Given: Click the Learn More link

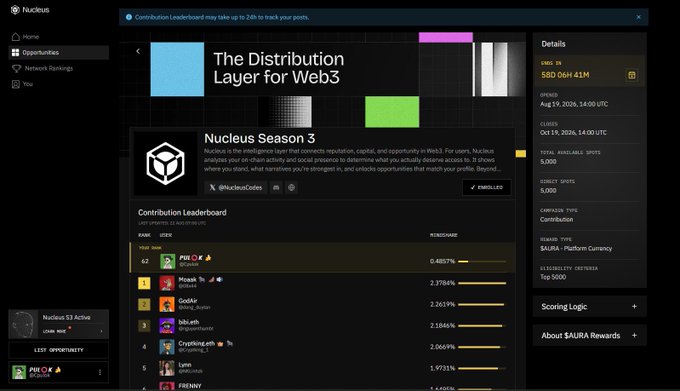Looking at the screenshot, I should (x=55, y=332).
